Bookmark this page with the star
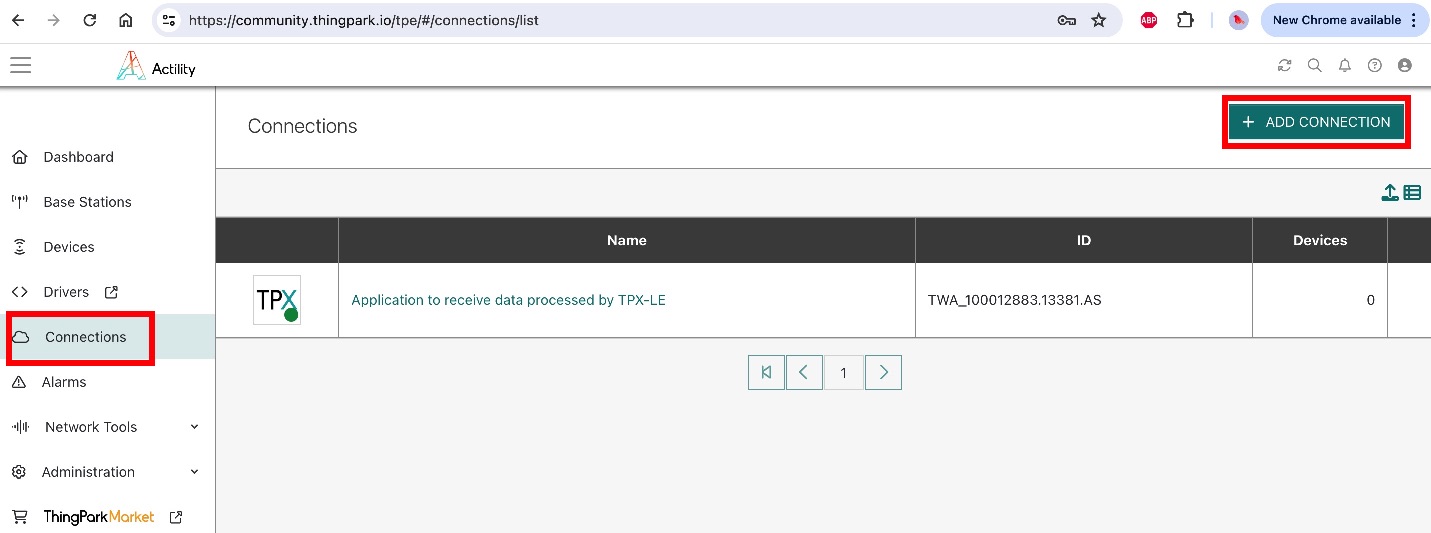Image resolution: width=1431 pixels, height=533 pixels. click(x=1099, y=20)
